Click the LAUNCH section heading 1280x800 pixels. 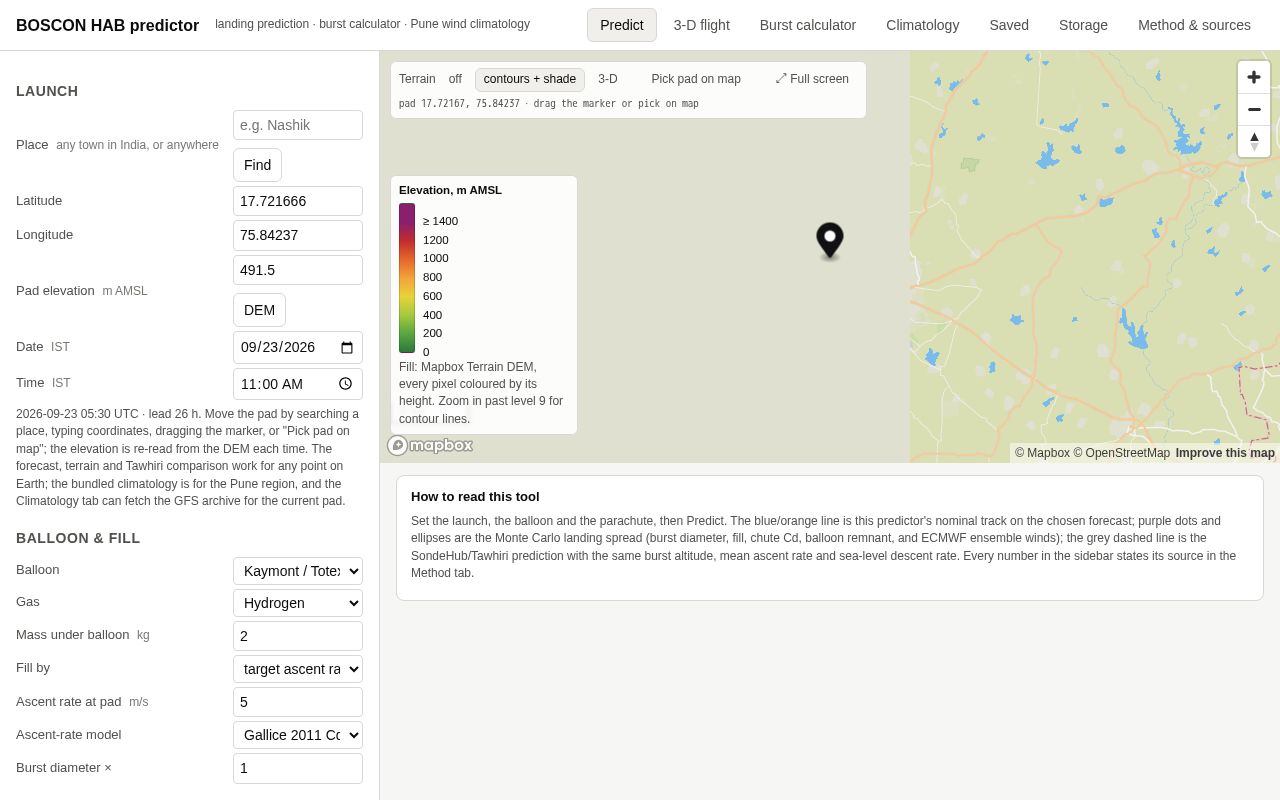coord(47,91)
